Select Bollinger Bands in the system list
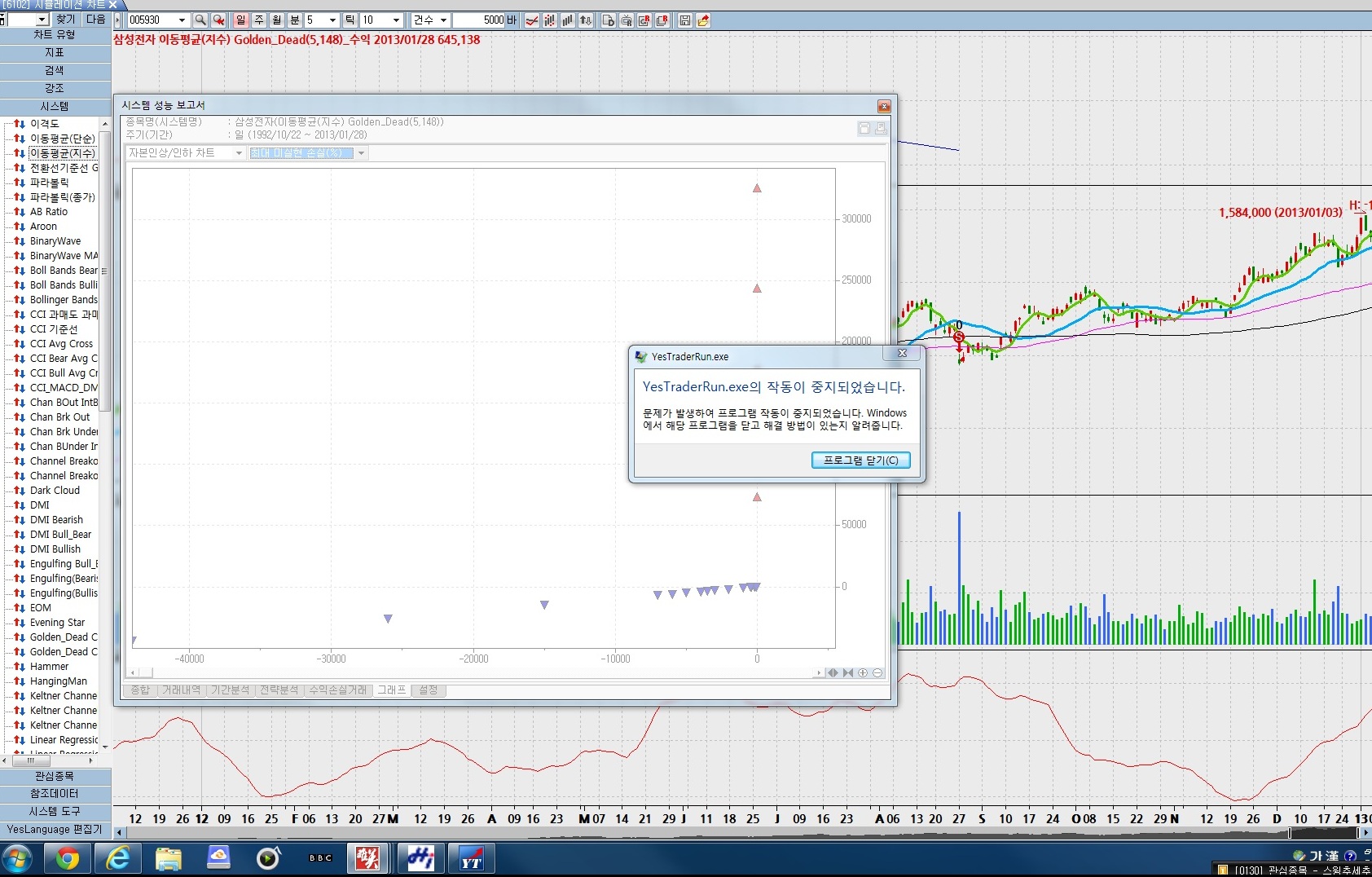Viewport: 1372px width, 877px height. coord(64,300)
